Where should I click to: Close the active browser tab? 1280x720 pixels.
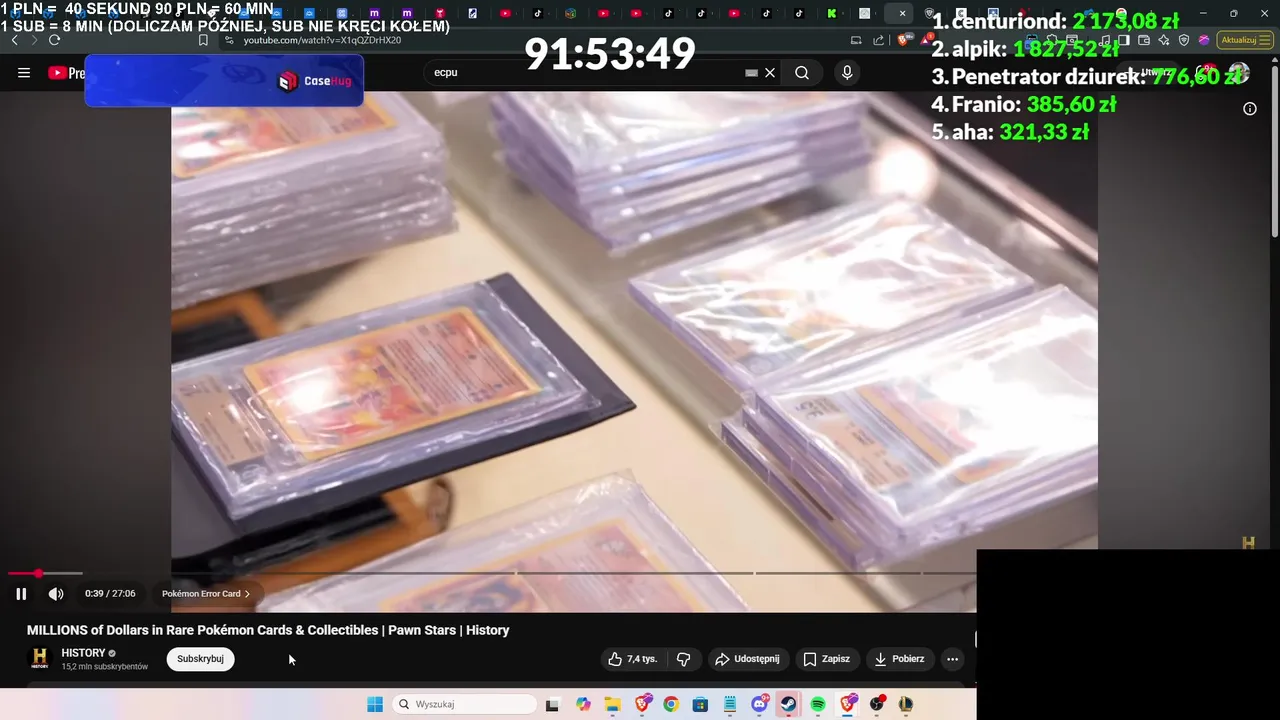(902, 13)
